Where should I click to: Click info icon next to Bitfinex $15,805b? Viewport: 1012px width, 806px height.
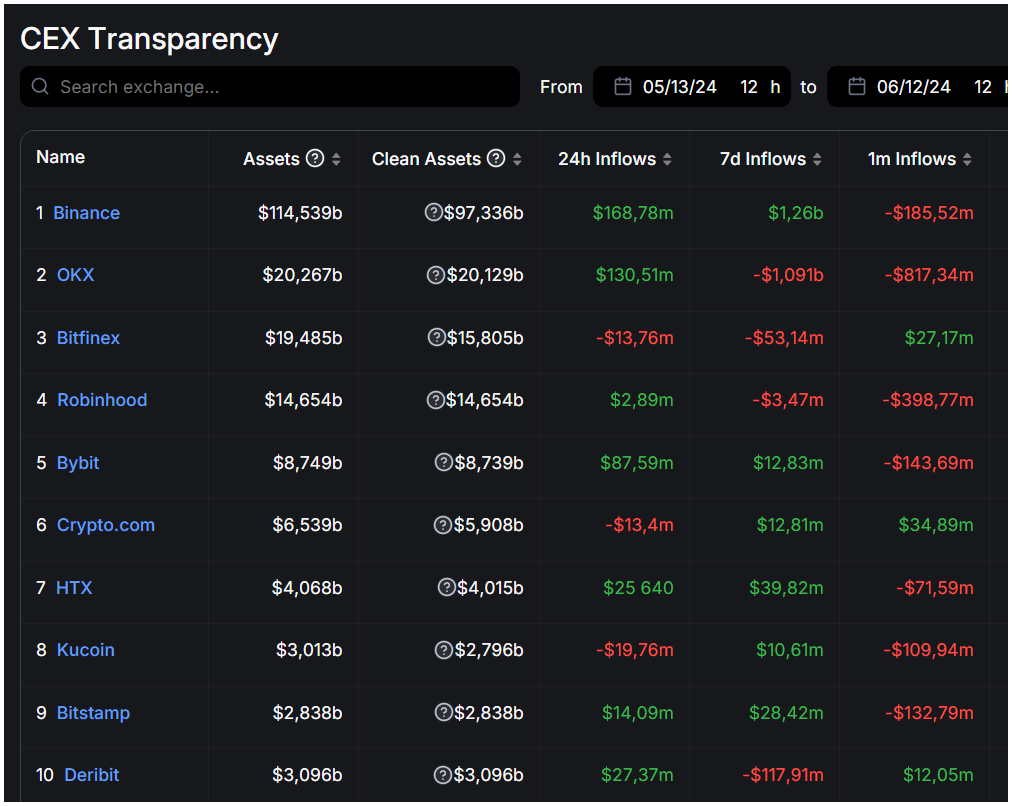pos(436,338)
